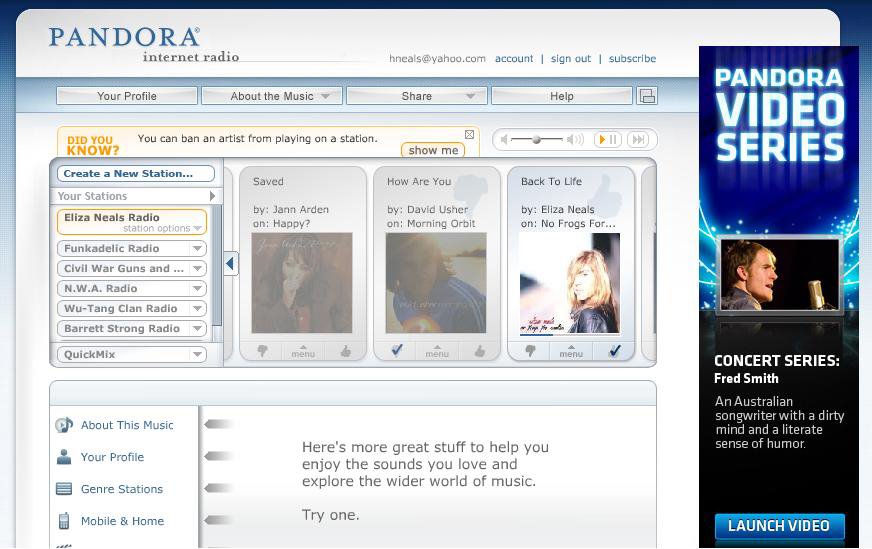Click the Back To Life song title
This screenshot has height=549, width=872.
(551, 181)
